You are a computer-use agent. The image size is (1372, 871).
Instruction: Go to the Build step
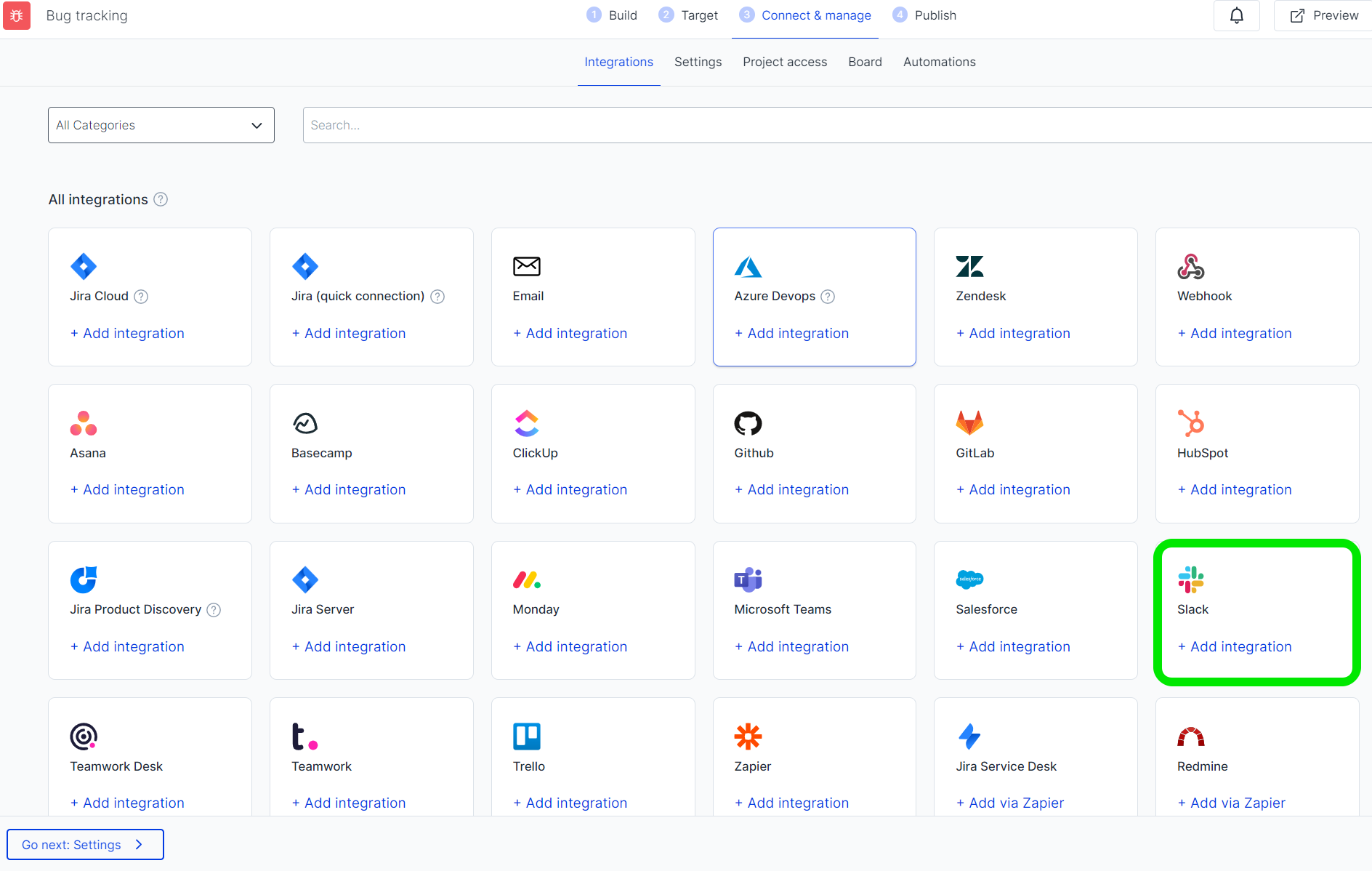(612, 15)
